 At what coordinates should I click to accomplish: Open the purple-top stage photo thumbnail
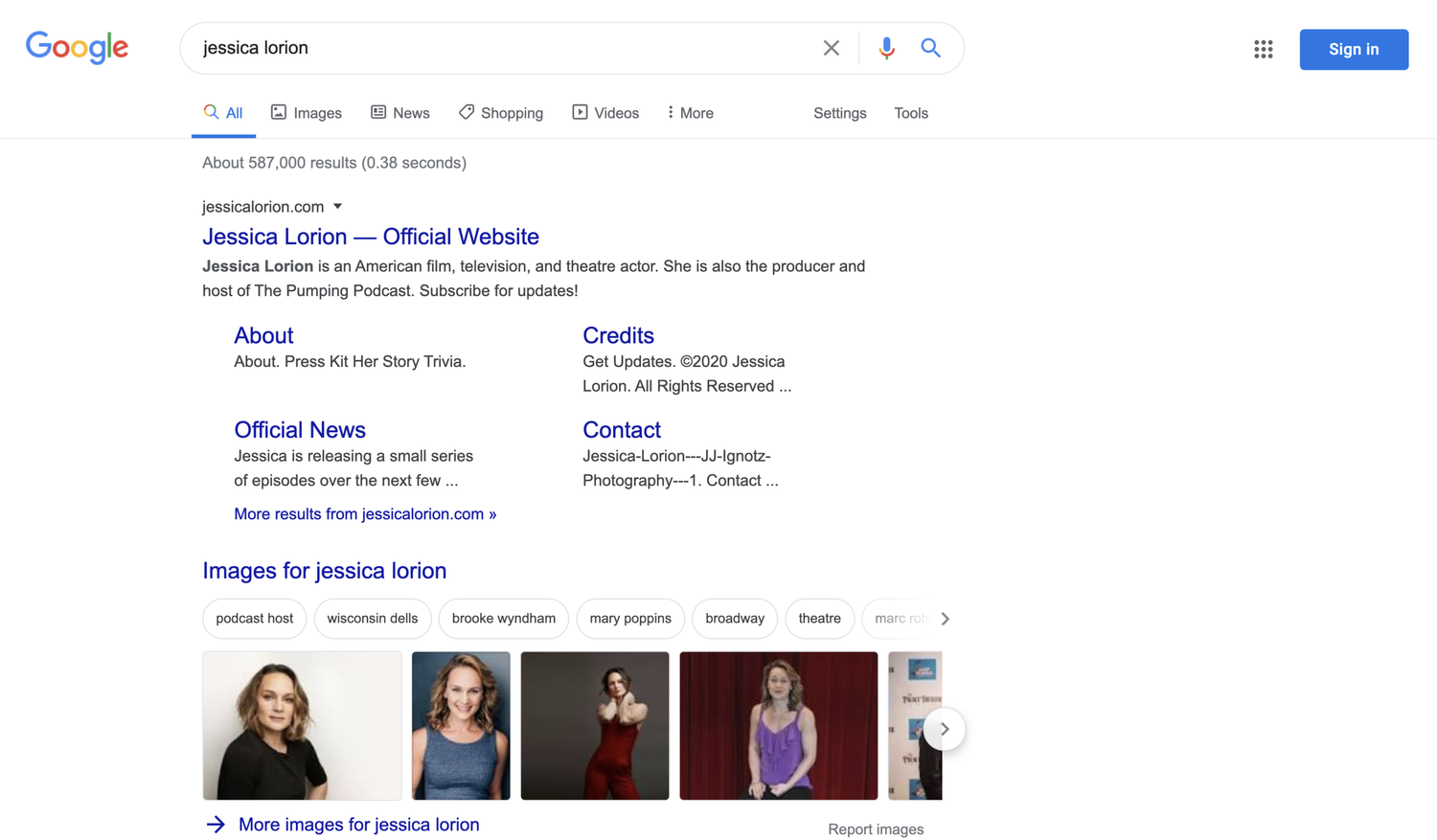coord(777,725)
